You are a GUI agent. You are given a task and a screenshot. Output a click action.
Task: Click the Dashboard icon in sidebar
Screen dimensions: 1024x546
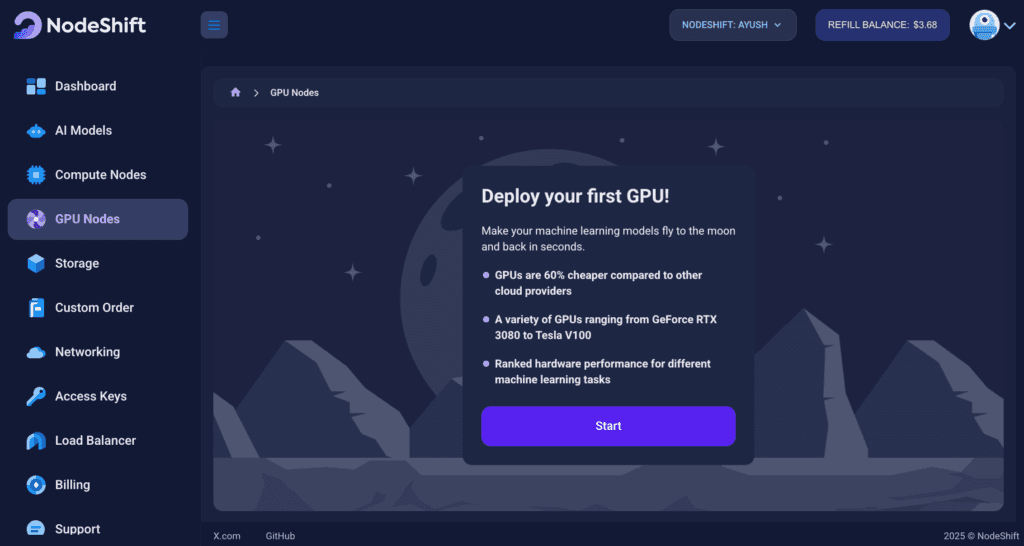click(36, 86)
